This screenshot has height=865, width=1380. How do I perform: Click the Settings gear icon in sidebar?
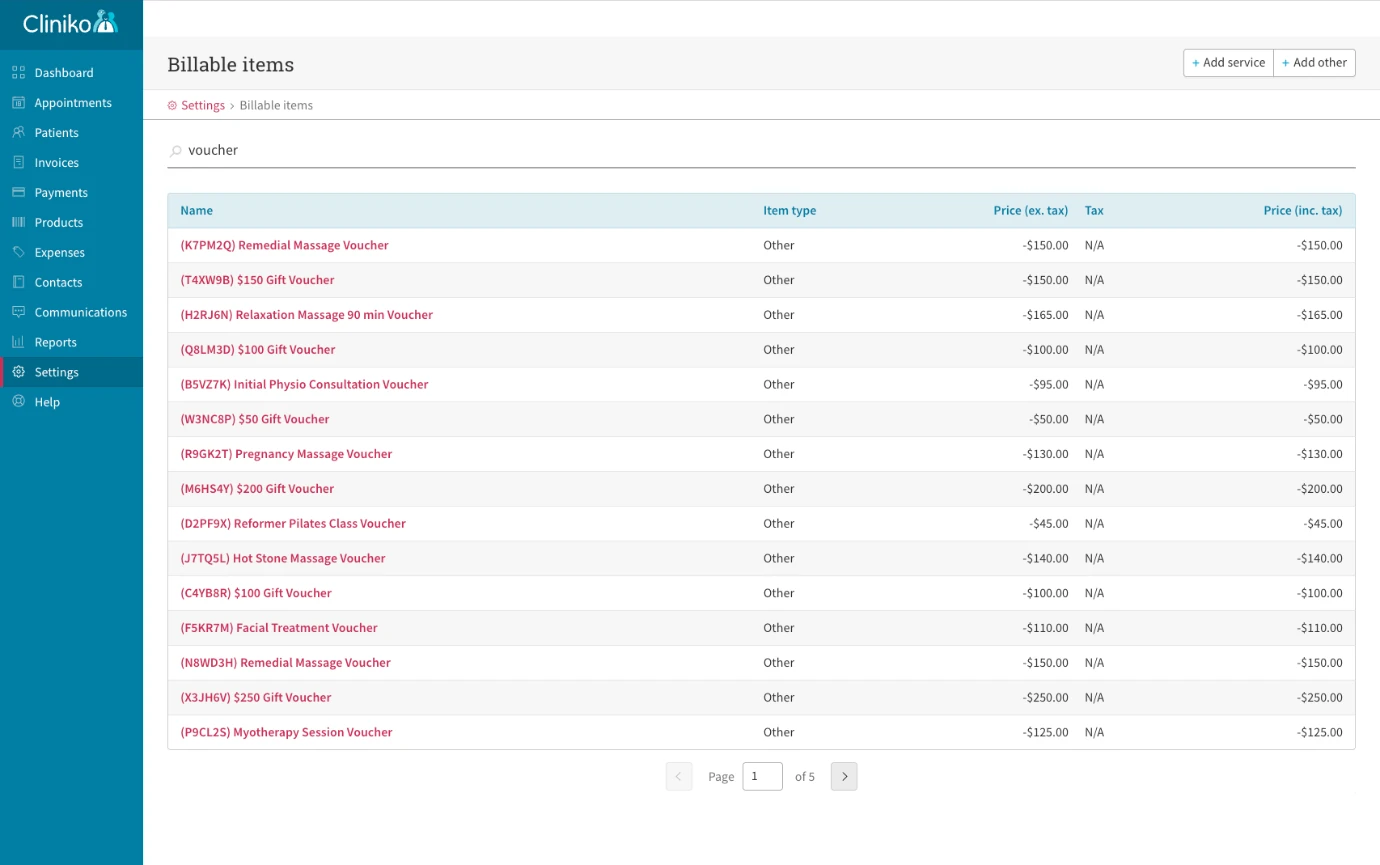18,372
